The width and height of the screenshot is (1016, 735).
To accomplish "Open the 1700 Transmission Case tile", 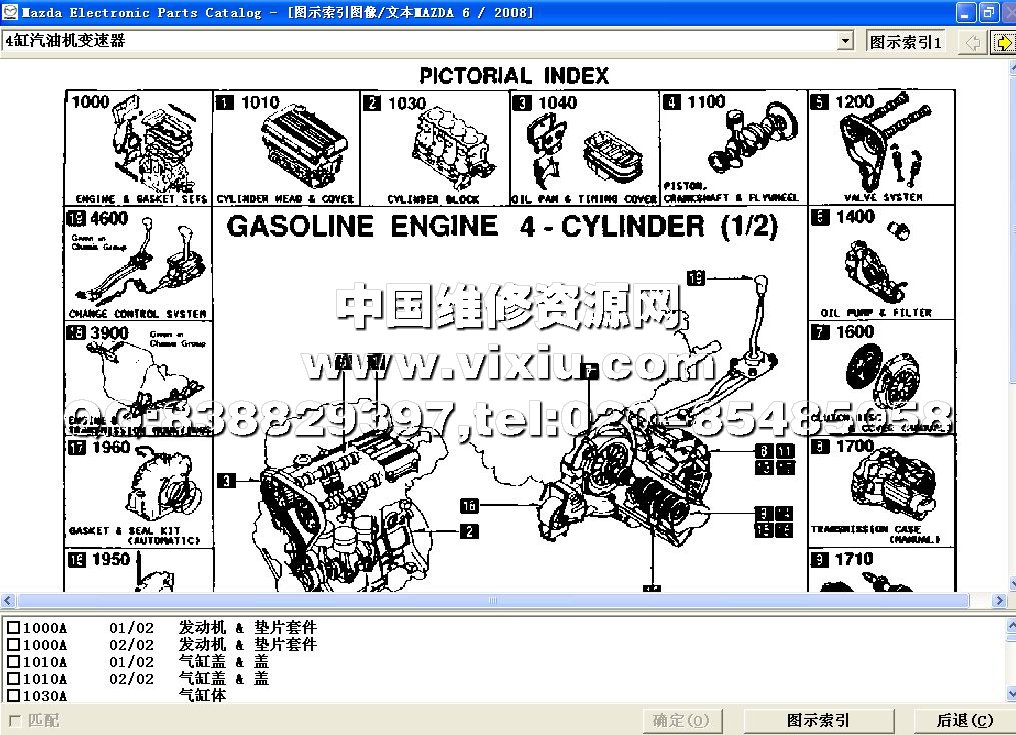I will 881,492.
